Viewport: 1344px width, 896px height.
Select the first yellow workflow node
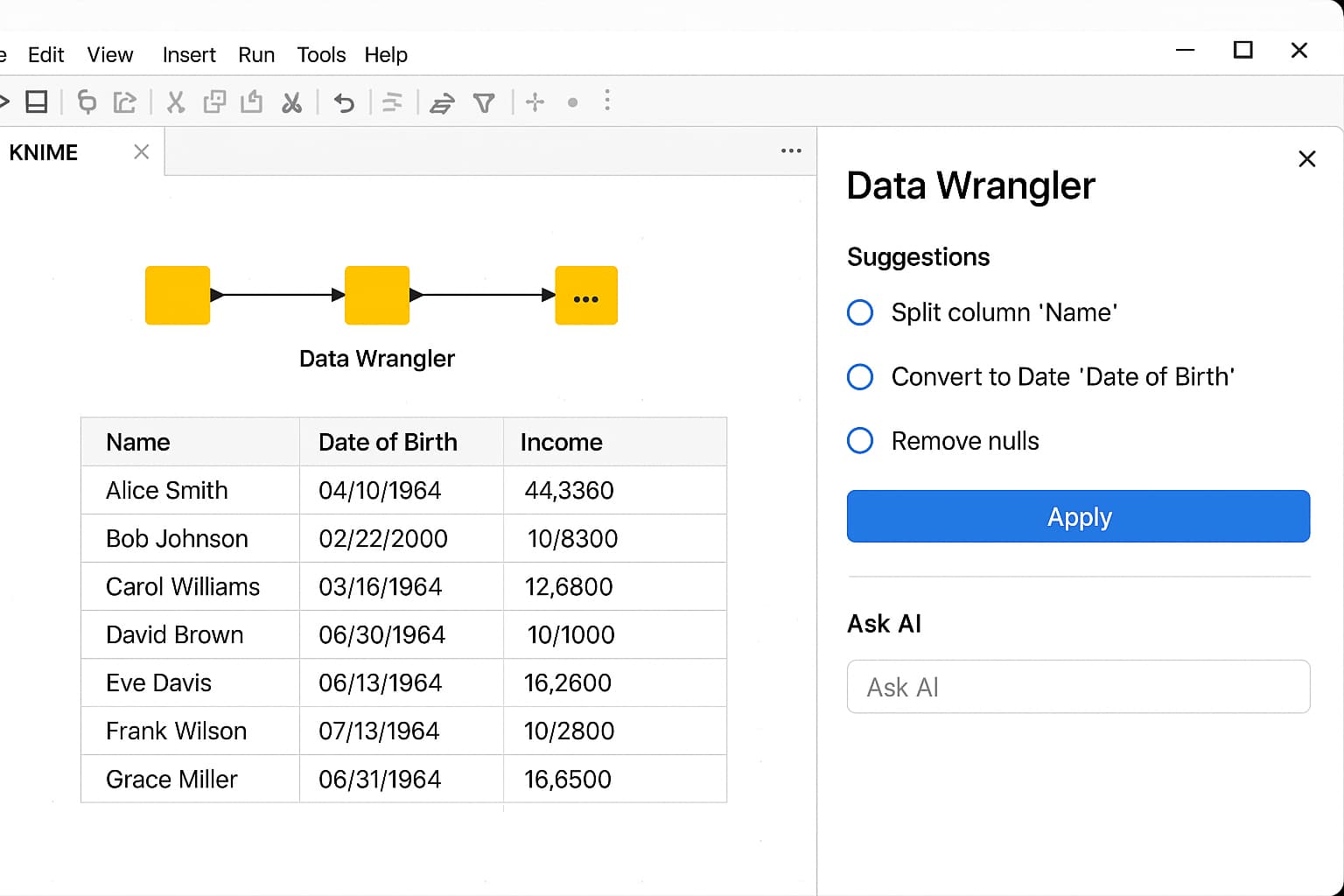pos(178,295)
